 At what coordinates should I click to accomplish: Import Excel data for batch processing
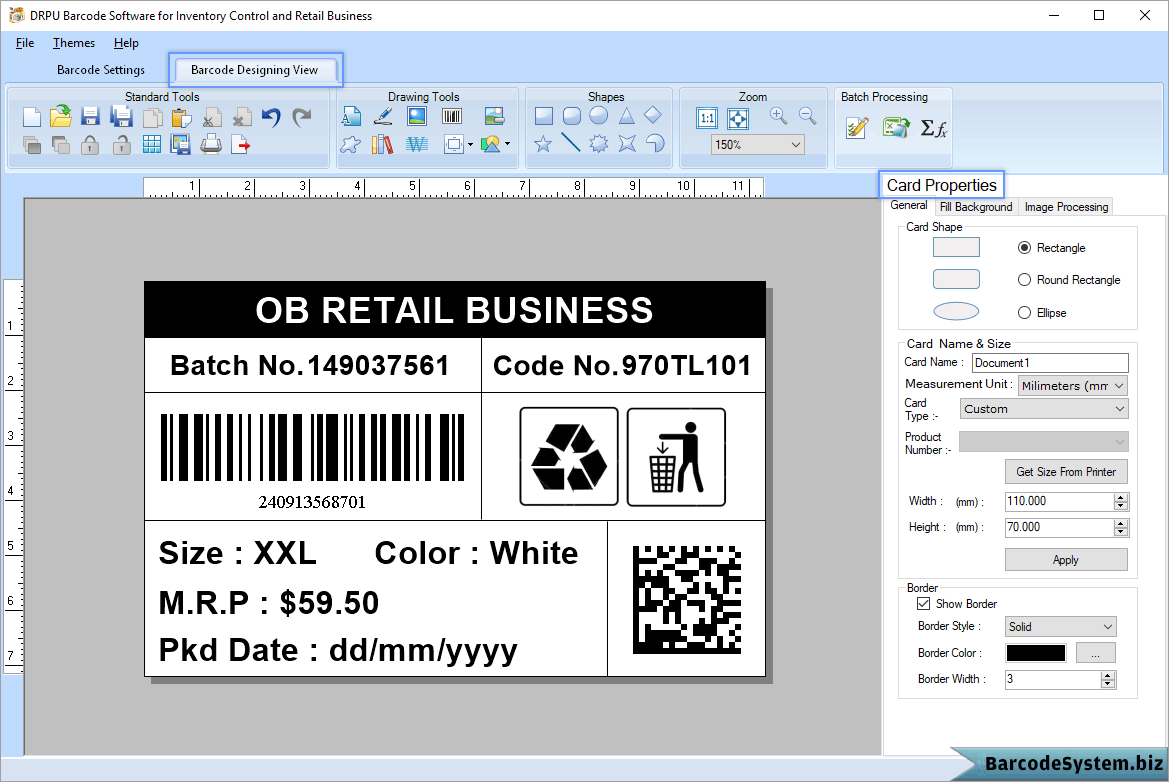coord(896,127)
